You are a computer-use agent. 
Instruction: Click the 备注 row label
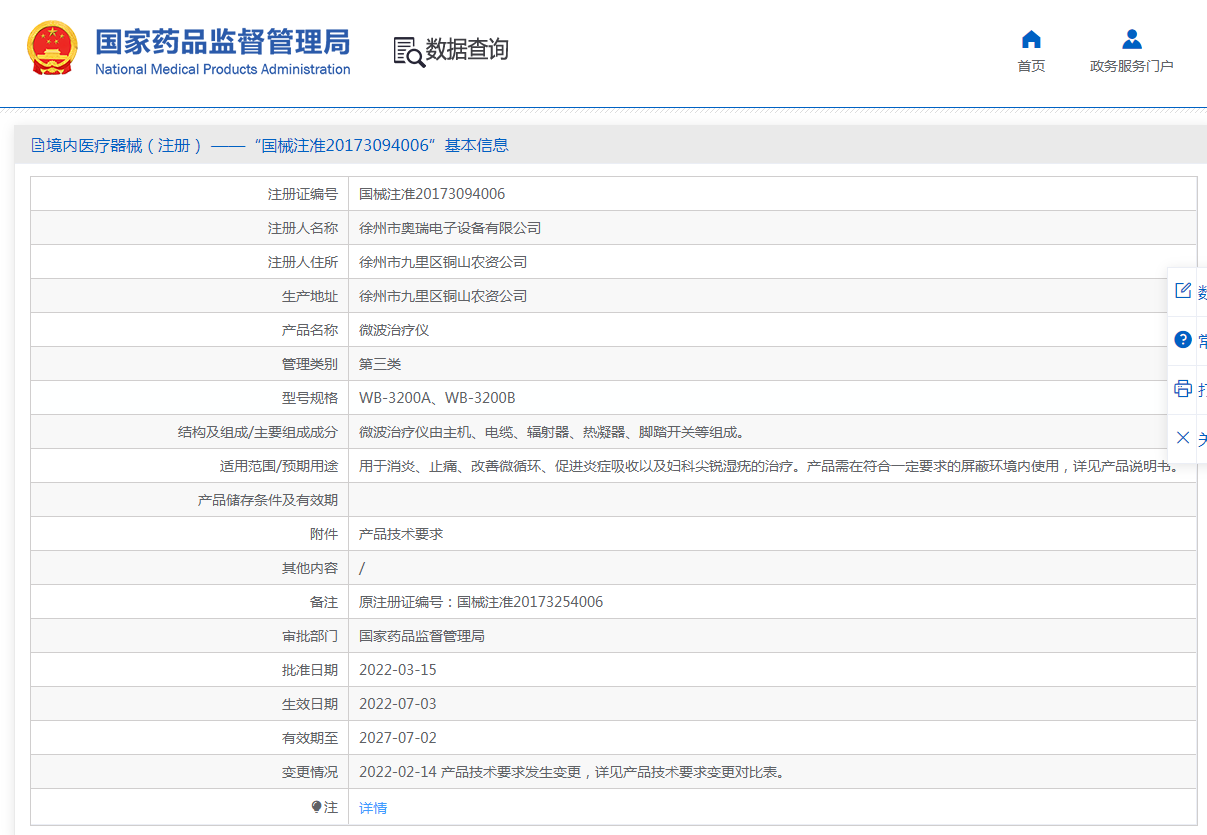click(x=324, y=602)
